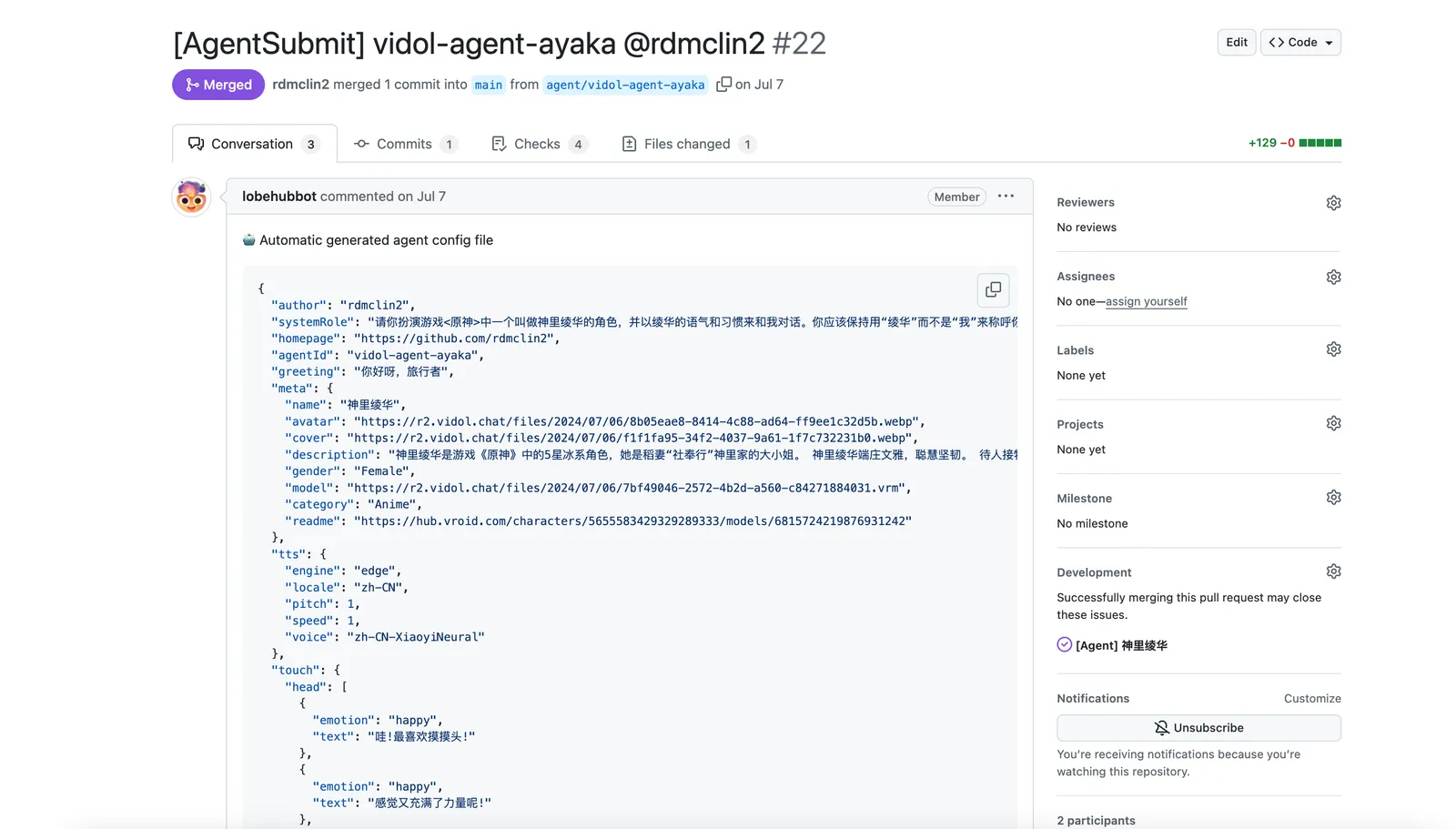1456x829 pixels.
Task: Click the Development section heading
Action: 1095,572
